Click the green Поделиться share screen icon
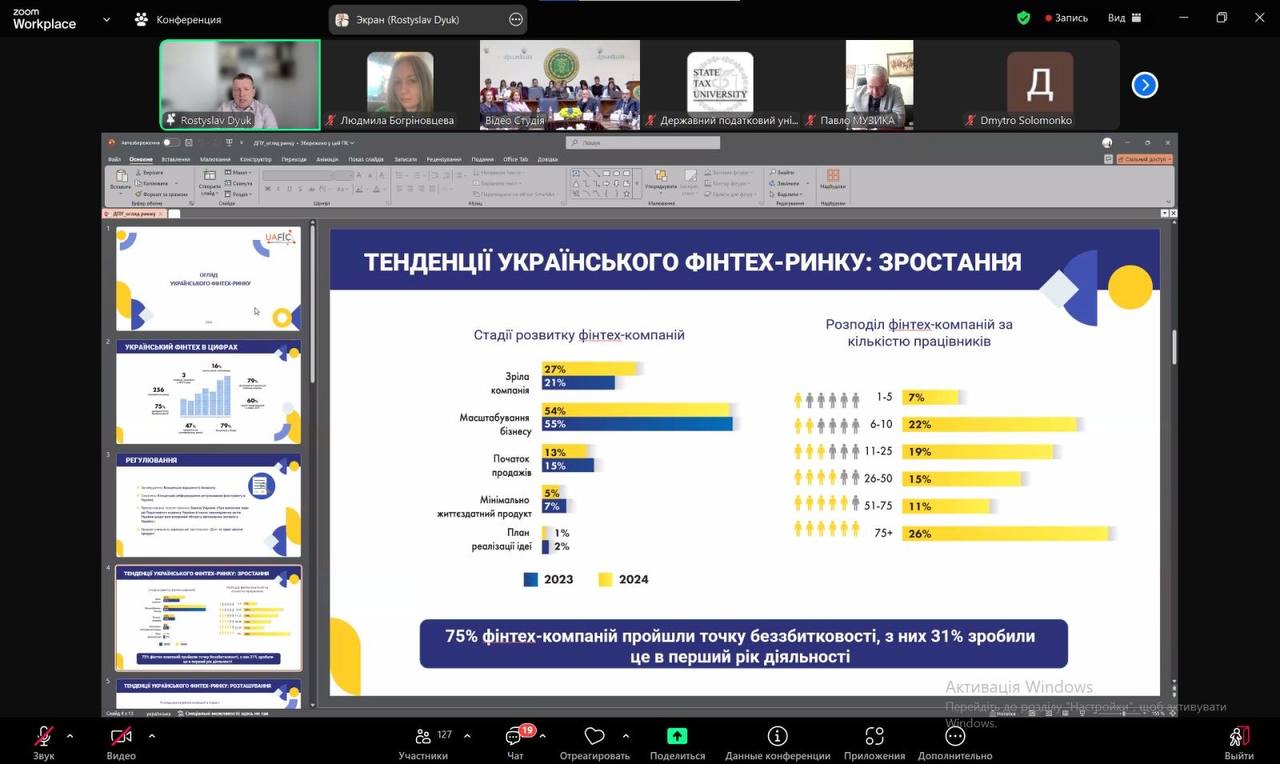 [677, 737]
